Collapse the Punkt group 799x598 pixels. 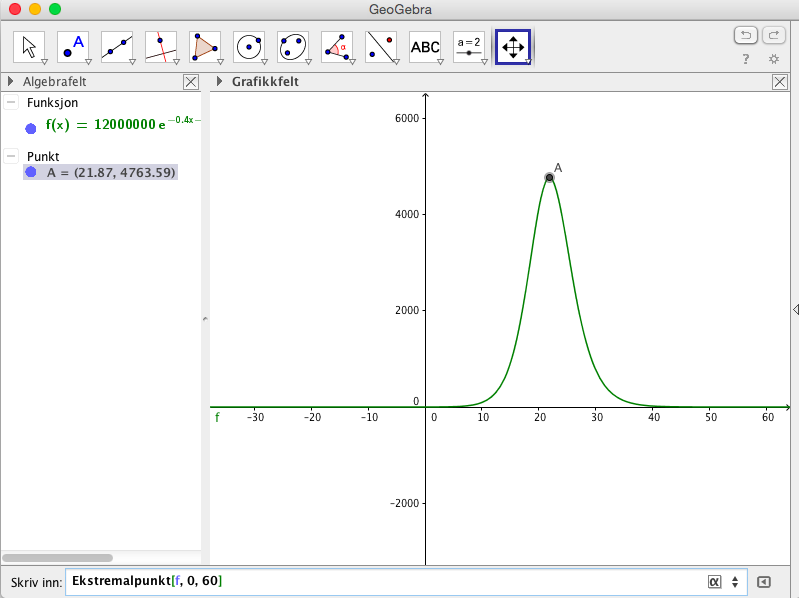tap(11, 156)
